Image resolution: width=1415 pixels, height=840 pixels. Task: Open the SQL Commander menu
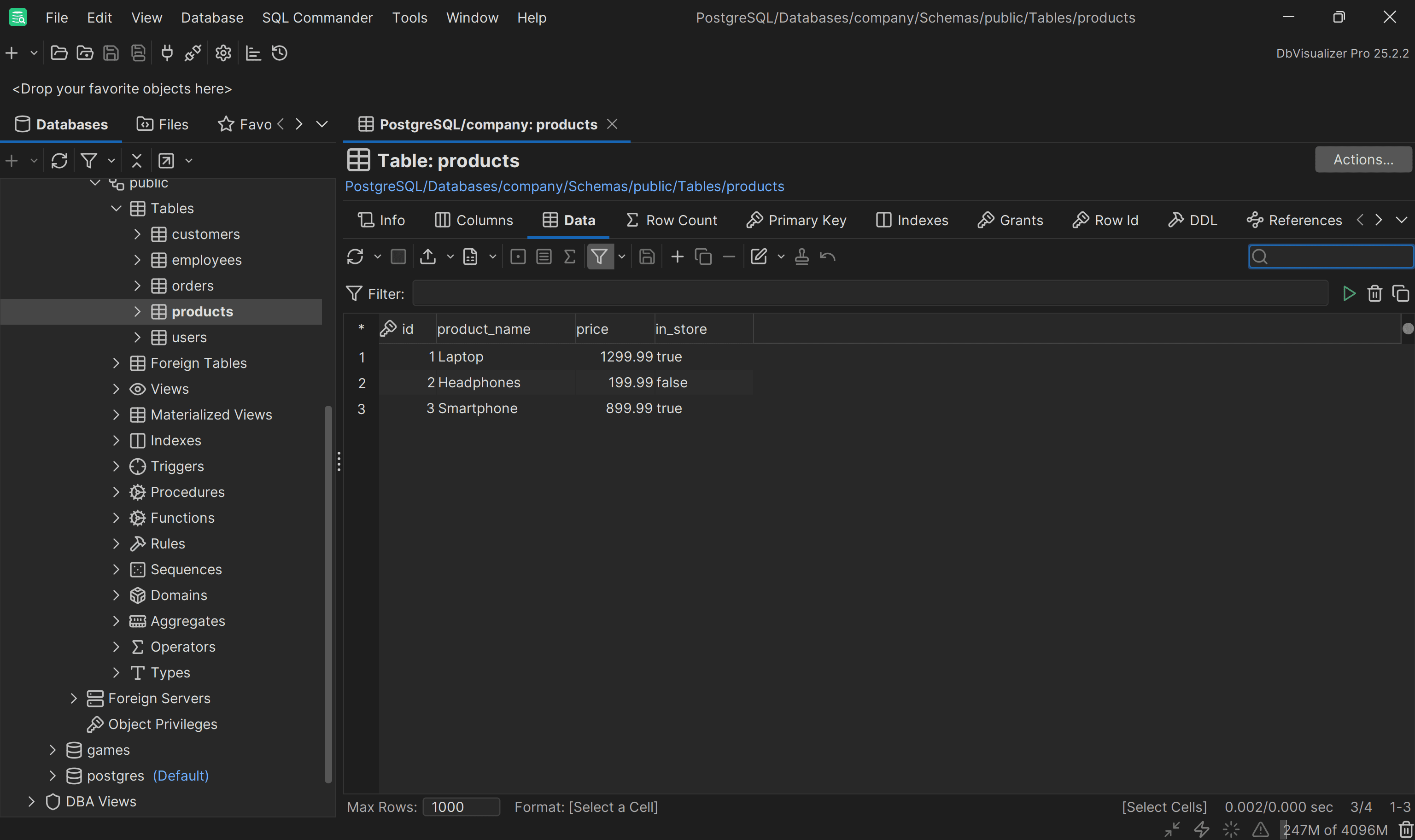317,17
